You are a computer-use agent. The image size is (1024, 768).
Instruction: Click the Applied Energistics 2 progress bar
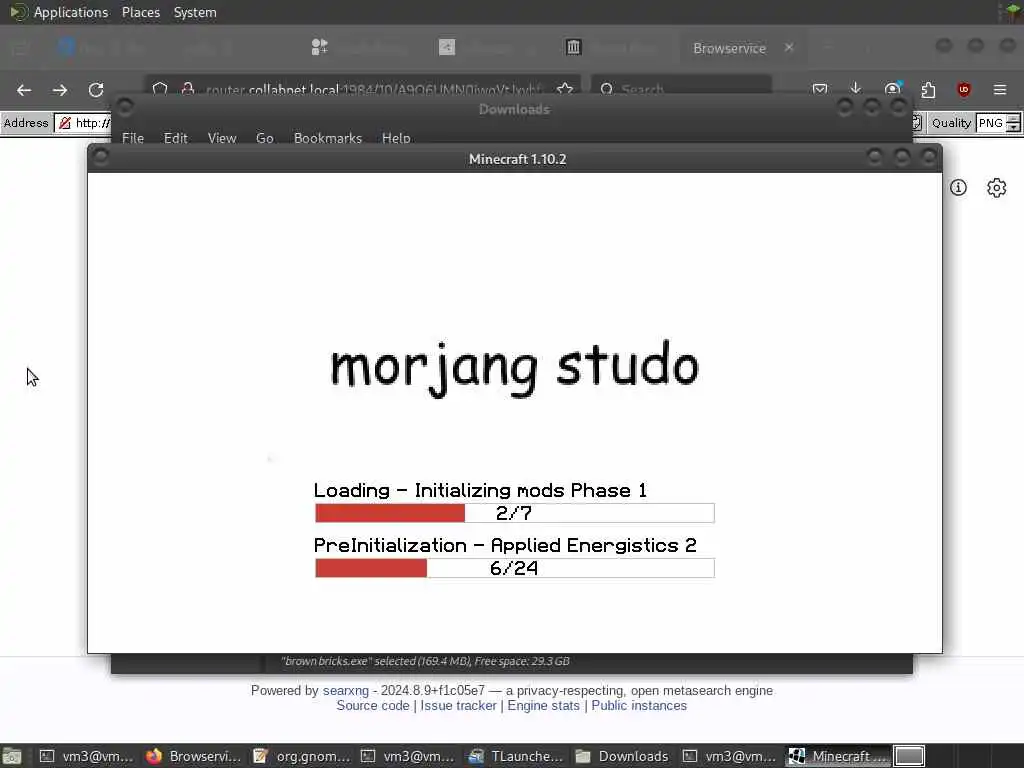click(x=515, y=568)
